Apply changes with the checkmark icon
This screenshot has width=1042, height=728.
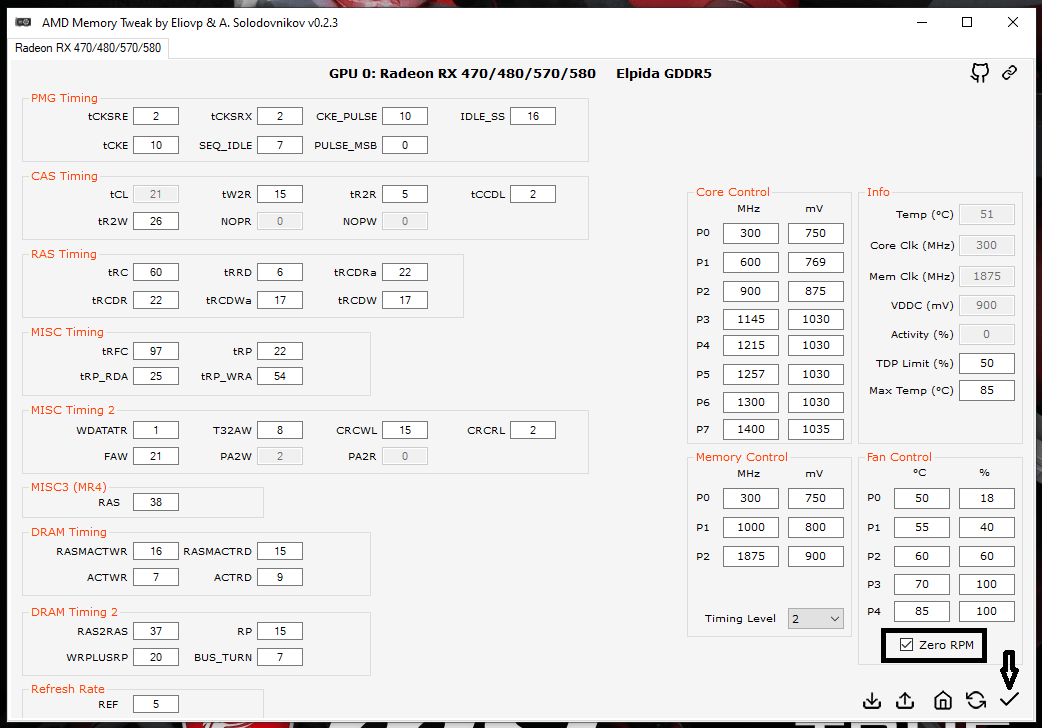(x=1009, y=699)
